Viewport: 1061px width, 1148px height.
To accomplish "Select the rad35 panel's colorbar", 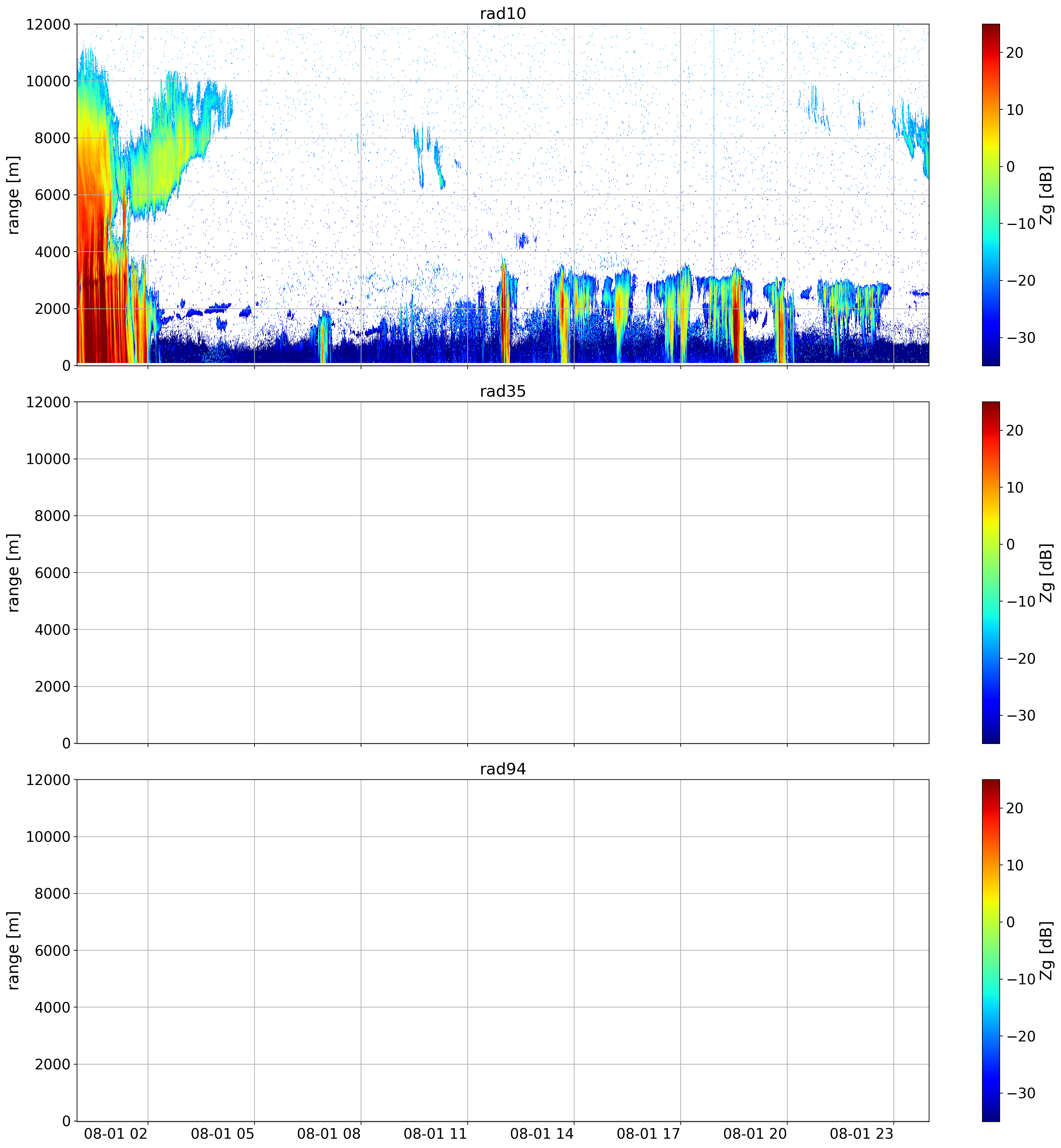I will pos(991,572).
